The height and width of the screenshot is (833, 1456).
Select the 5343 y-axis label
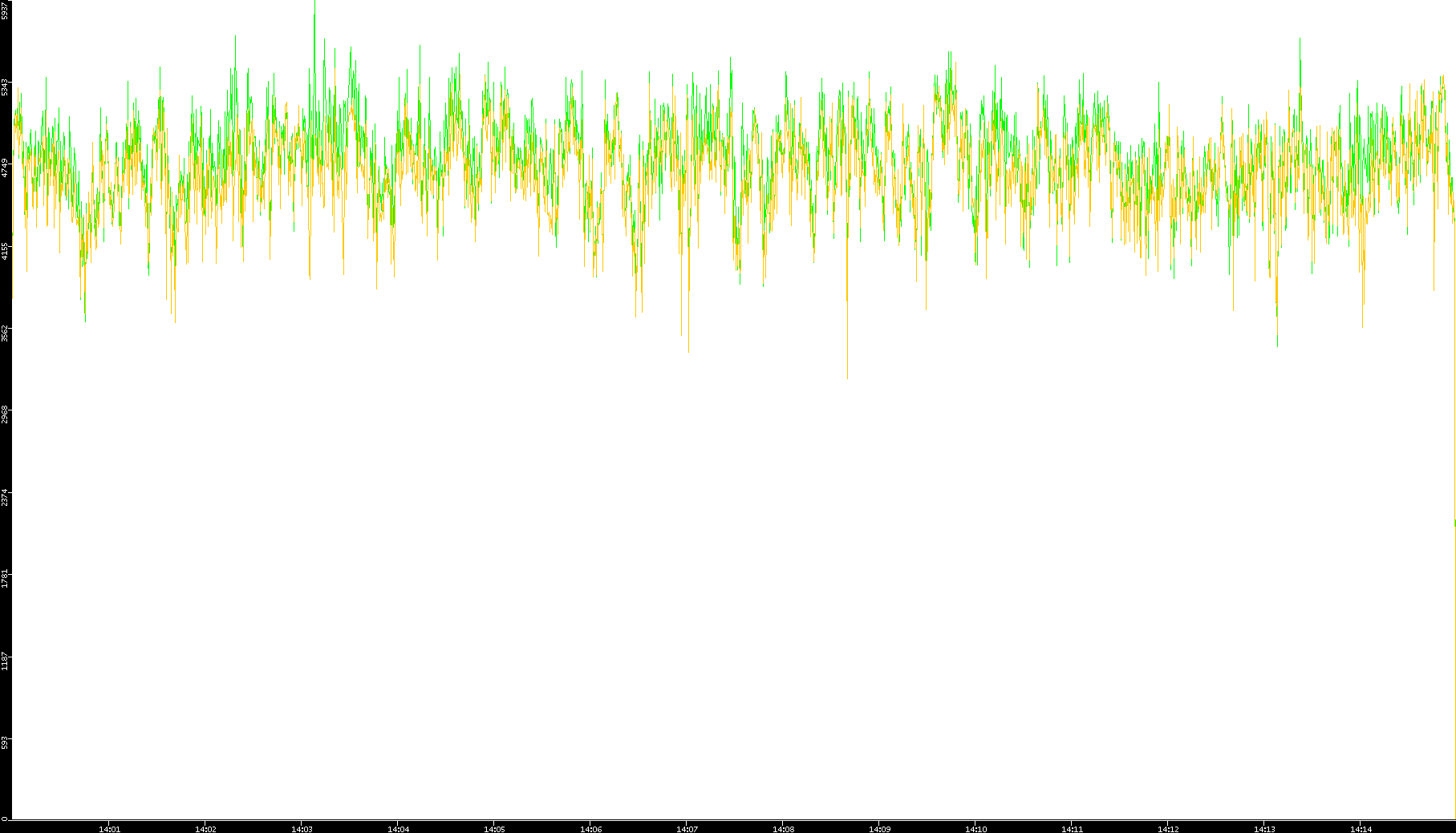click(5, 87)
